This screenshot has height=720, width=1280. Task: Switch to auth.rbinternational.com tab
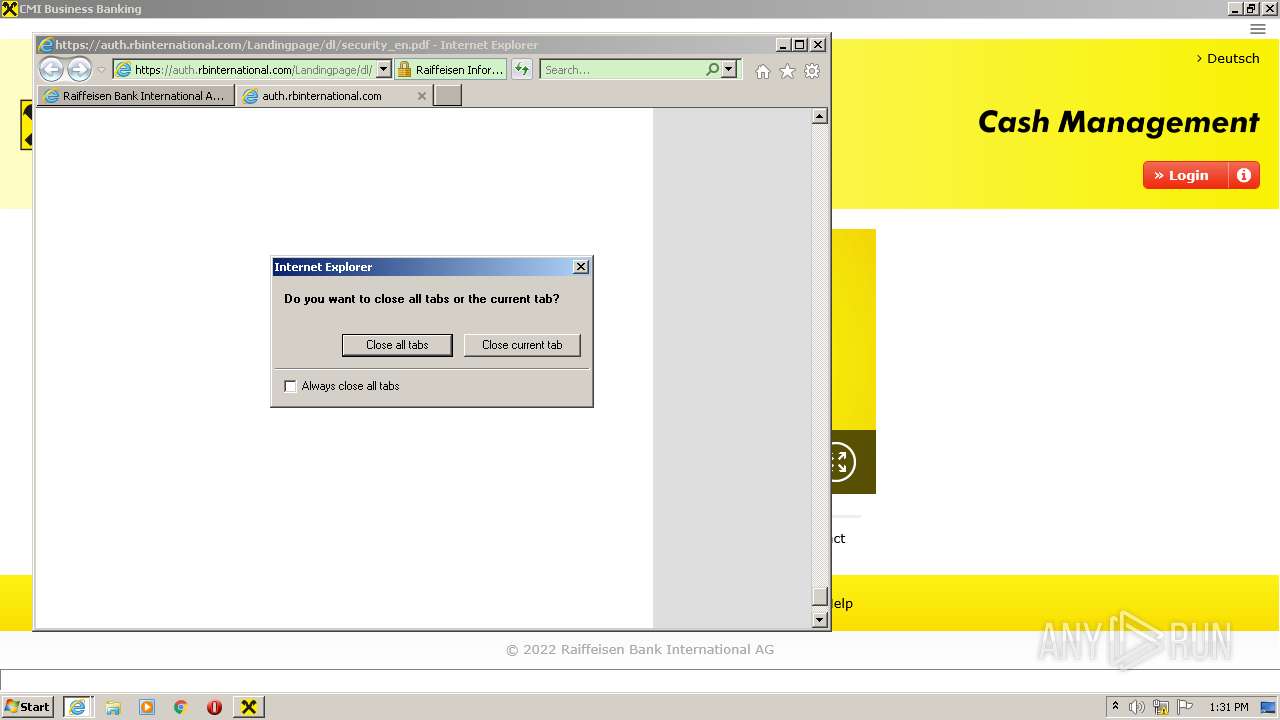click(x=334, y=96)
